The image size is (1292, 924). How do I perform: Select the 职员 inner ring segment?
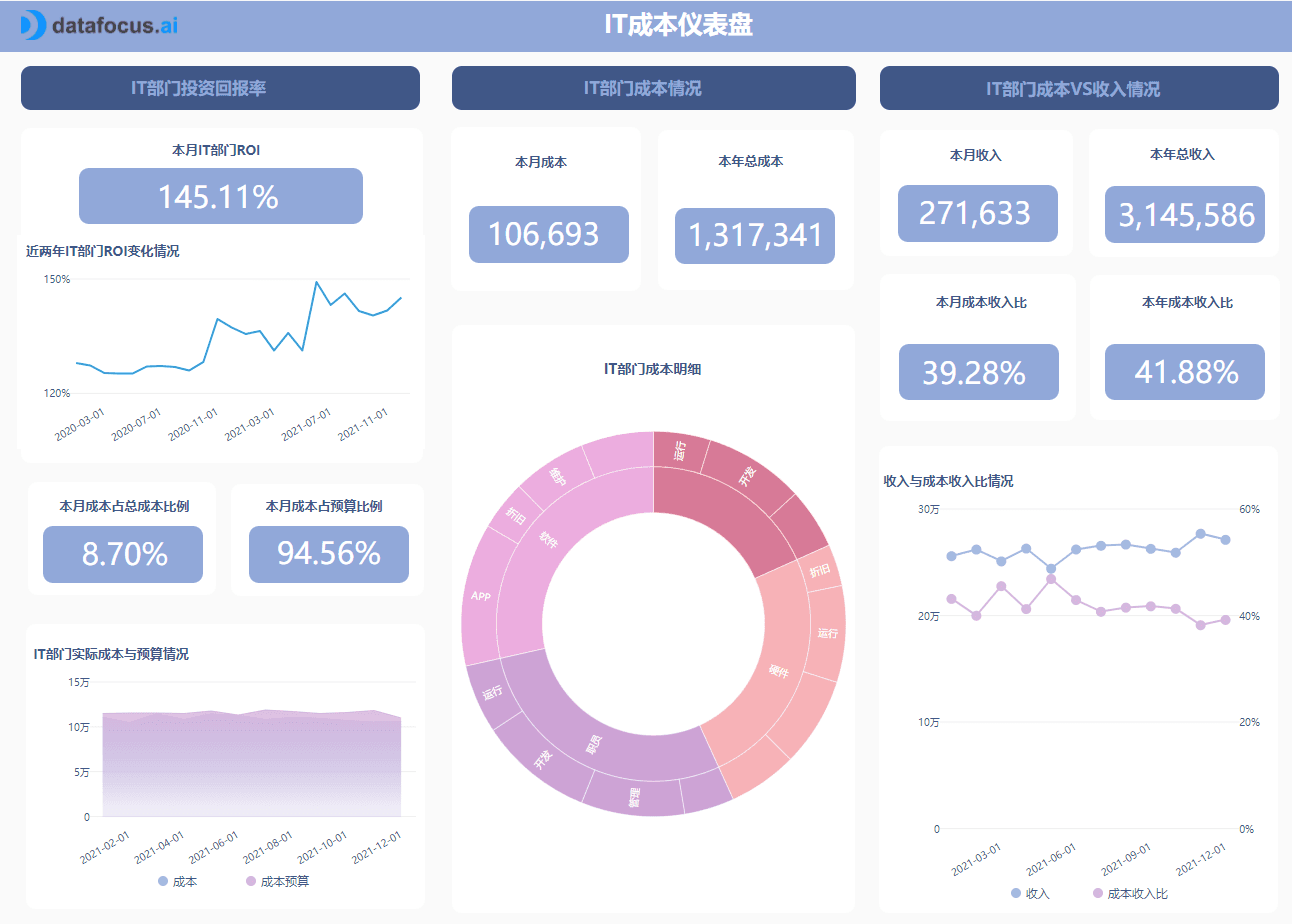pyautogui.click(x=593, y=745)
